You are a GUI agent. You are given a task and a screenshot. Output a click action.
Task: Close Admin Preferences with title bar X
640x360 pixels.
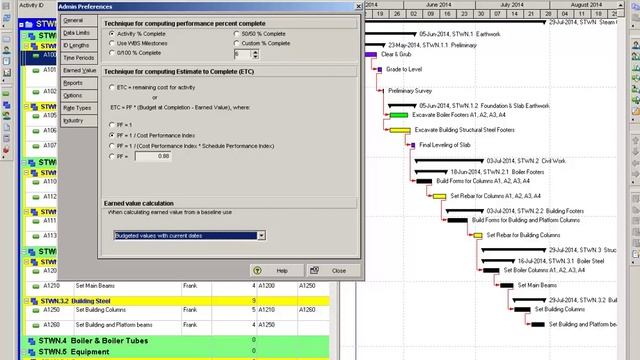[x=358, y=7]
